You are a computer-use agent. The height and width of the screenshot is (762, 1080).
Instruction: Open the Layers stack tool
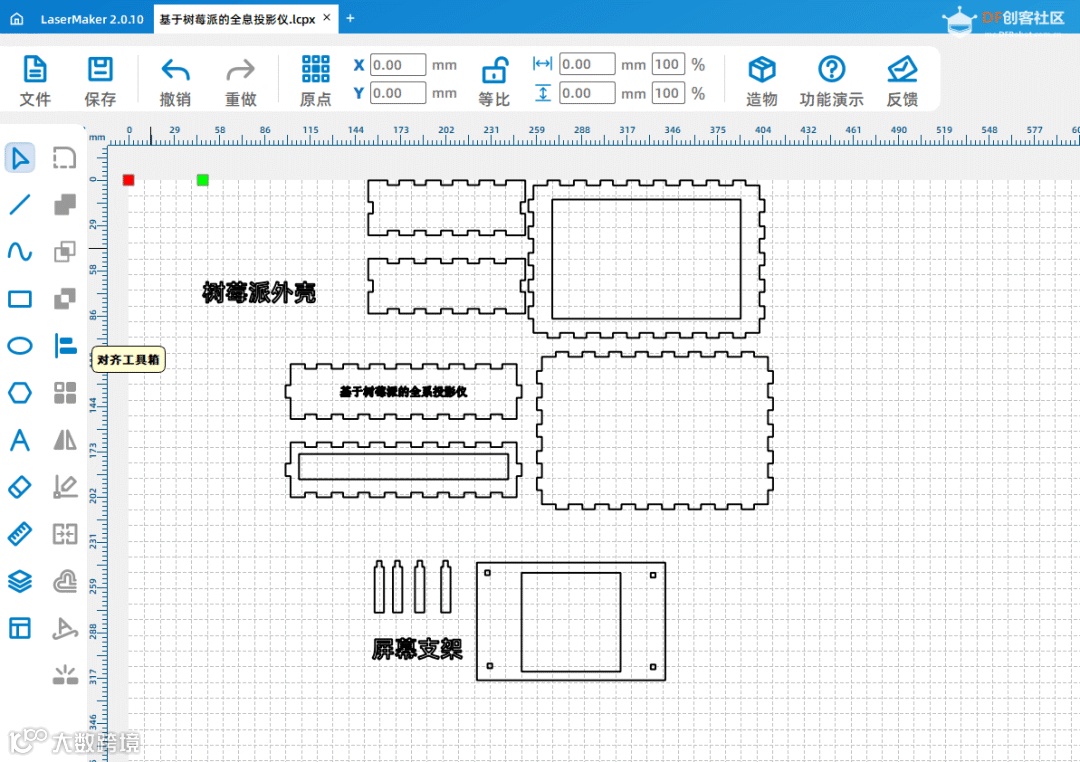pos(20,581)
